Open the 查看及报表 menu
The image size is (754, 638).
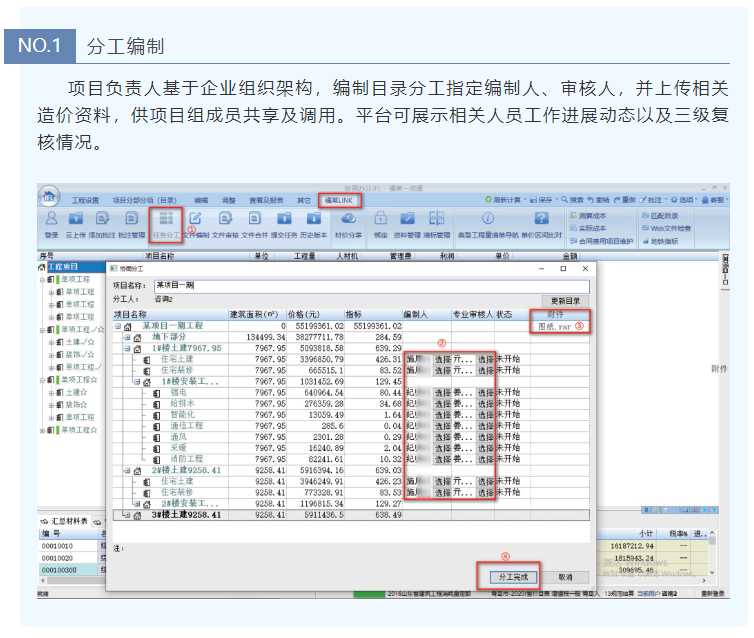266,200
